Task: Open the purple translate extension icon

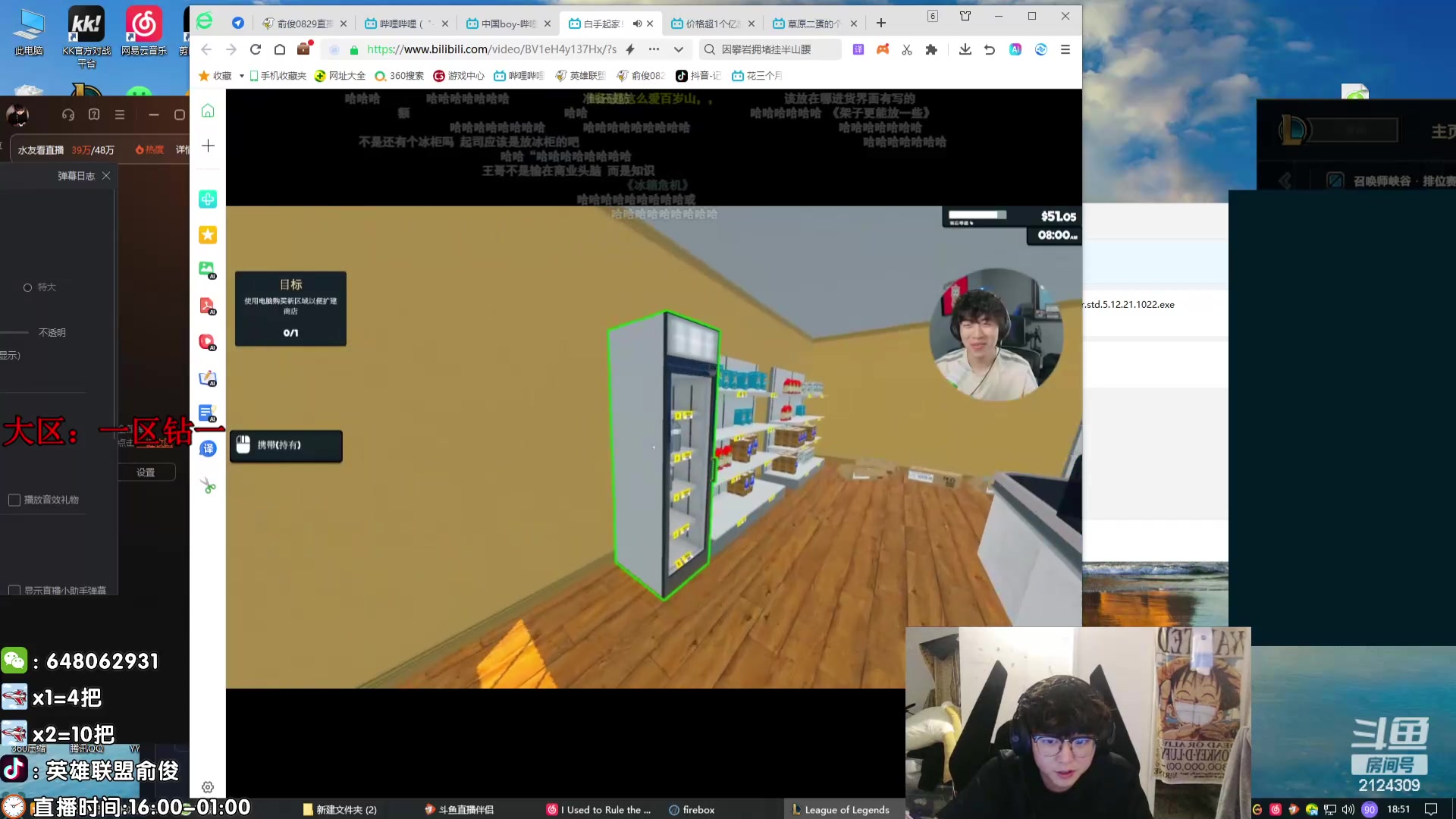Action: 858,49
